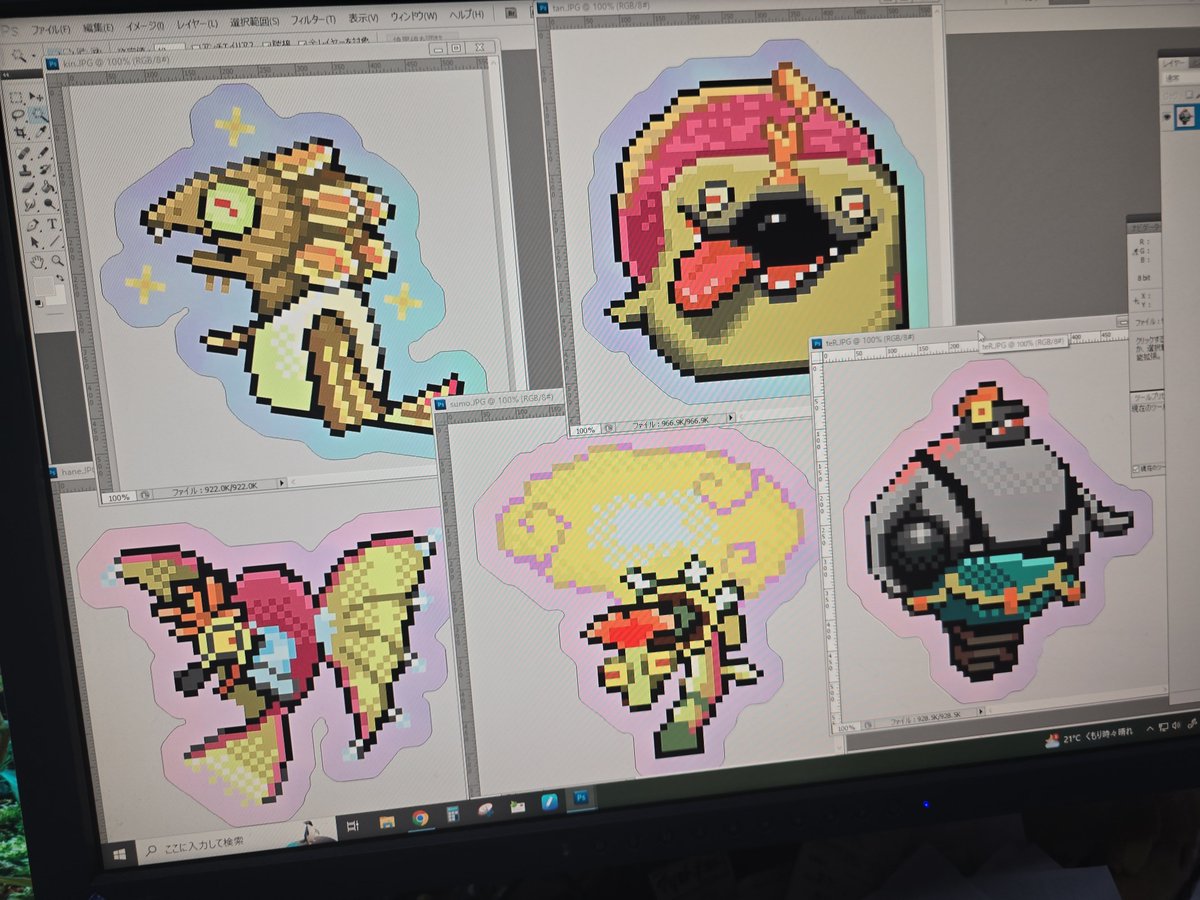Click the taskbar search box ここに入力して検索
Image resolution: width=1200 pixels, height=900 pixels.
pyautogui.click(x=237, y=842)
